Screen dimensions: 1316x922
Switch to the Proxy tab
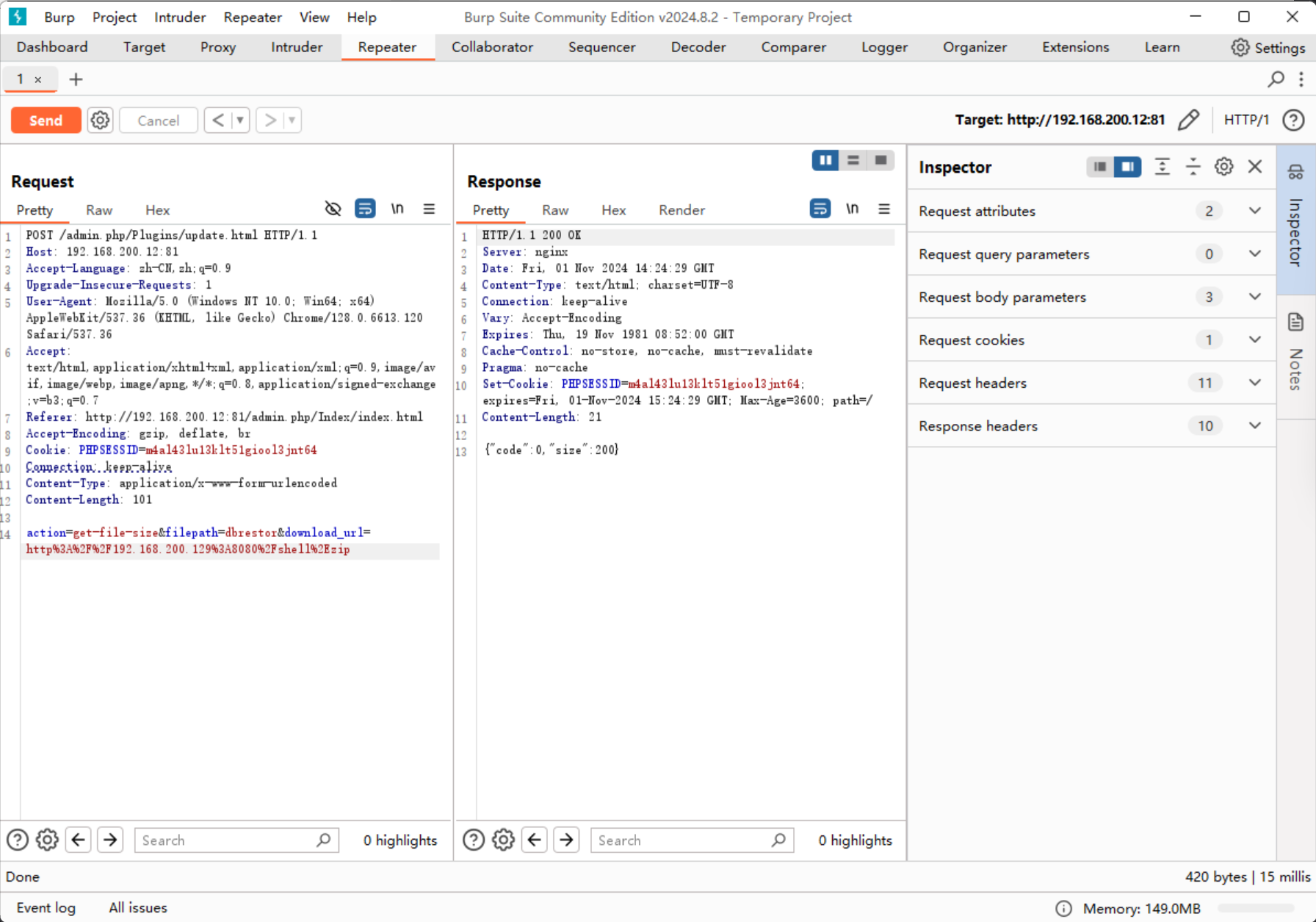[x=218, y=47]
